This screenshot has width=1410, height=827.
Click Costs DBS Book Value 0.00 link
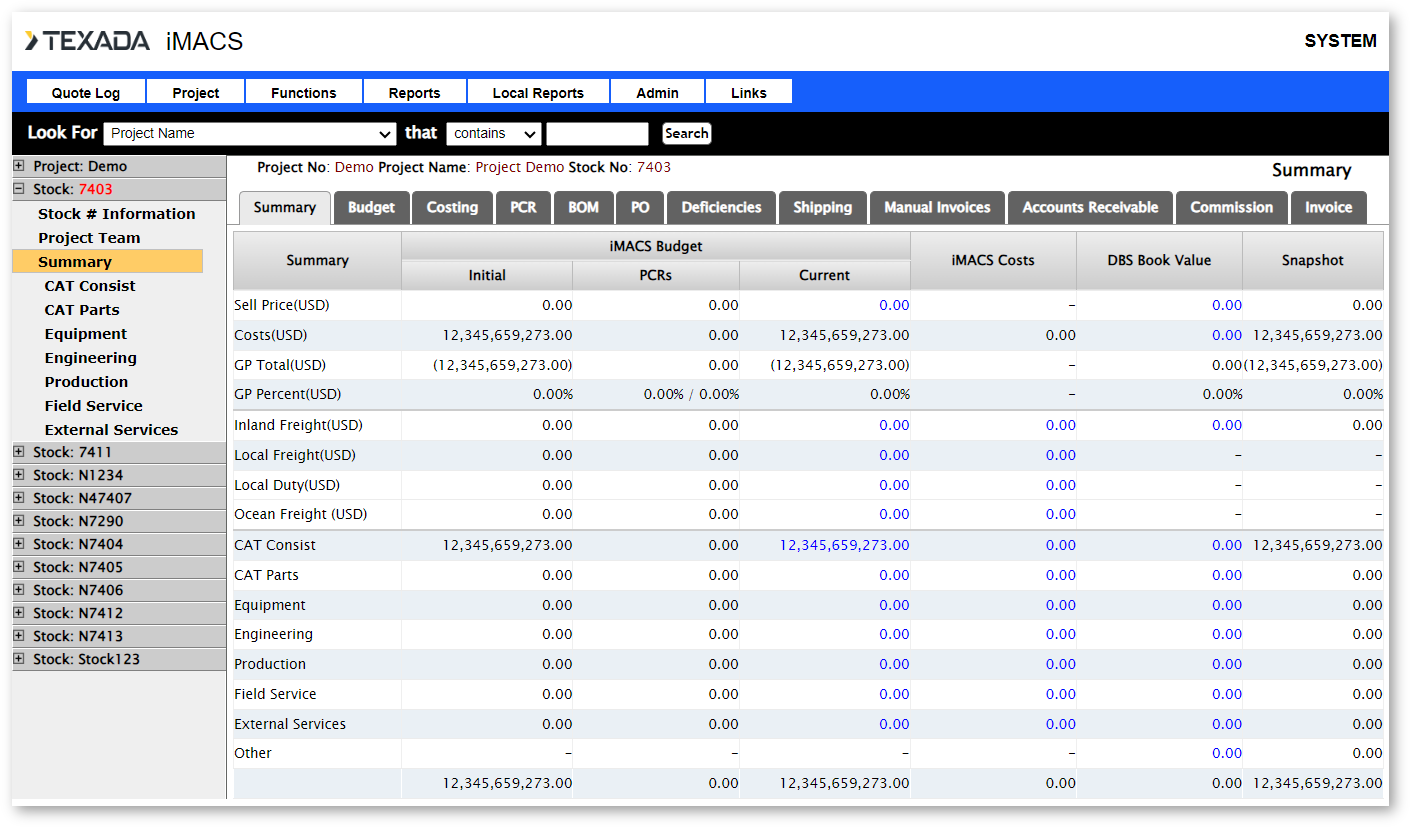[x=1227, y=335]
